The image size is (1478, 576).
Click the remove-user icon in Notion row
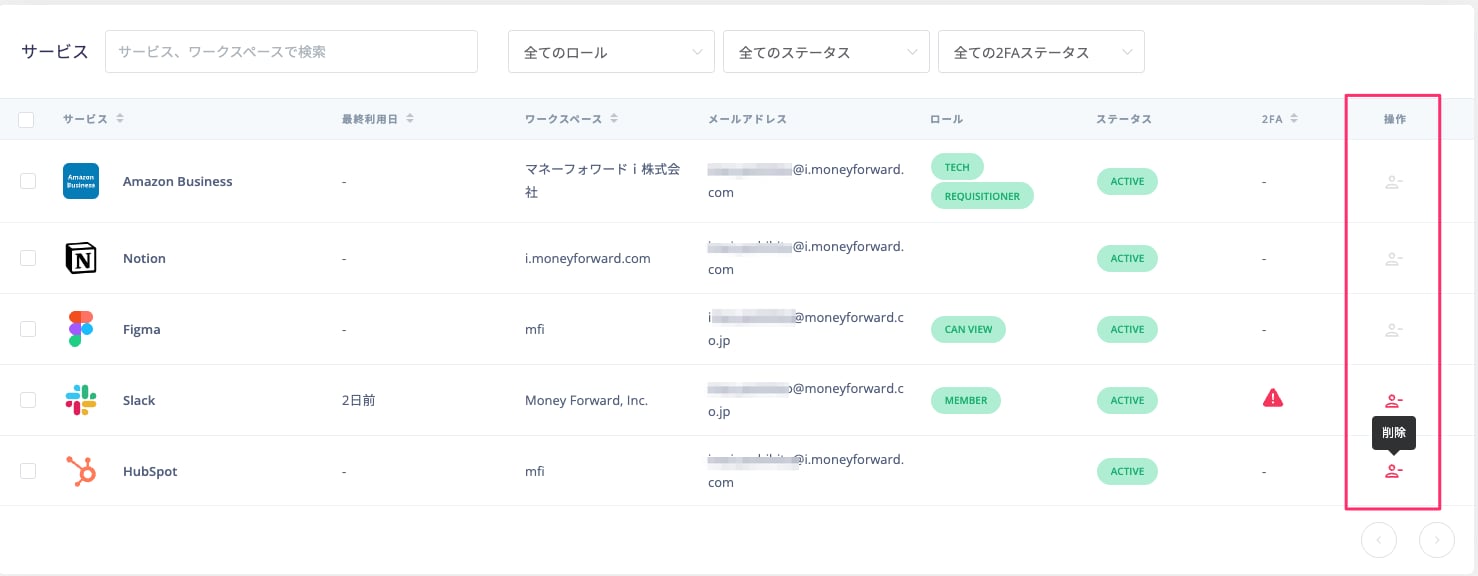[x=1393, y=259]
